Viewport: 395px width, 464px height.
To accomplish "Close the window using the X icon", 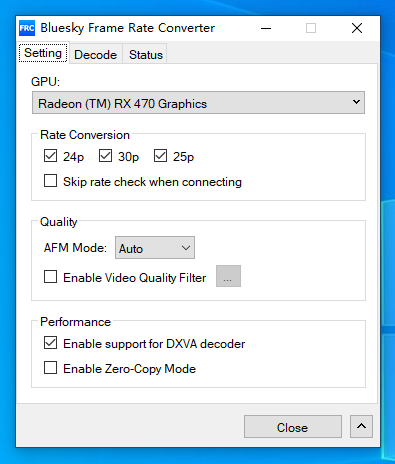I will click(357, 28).
